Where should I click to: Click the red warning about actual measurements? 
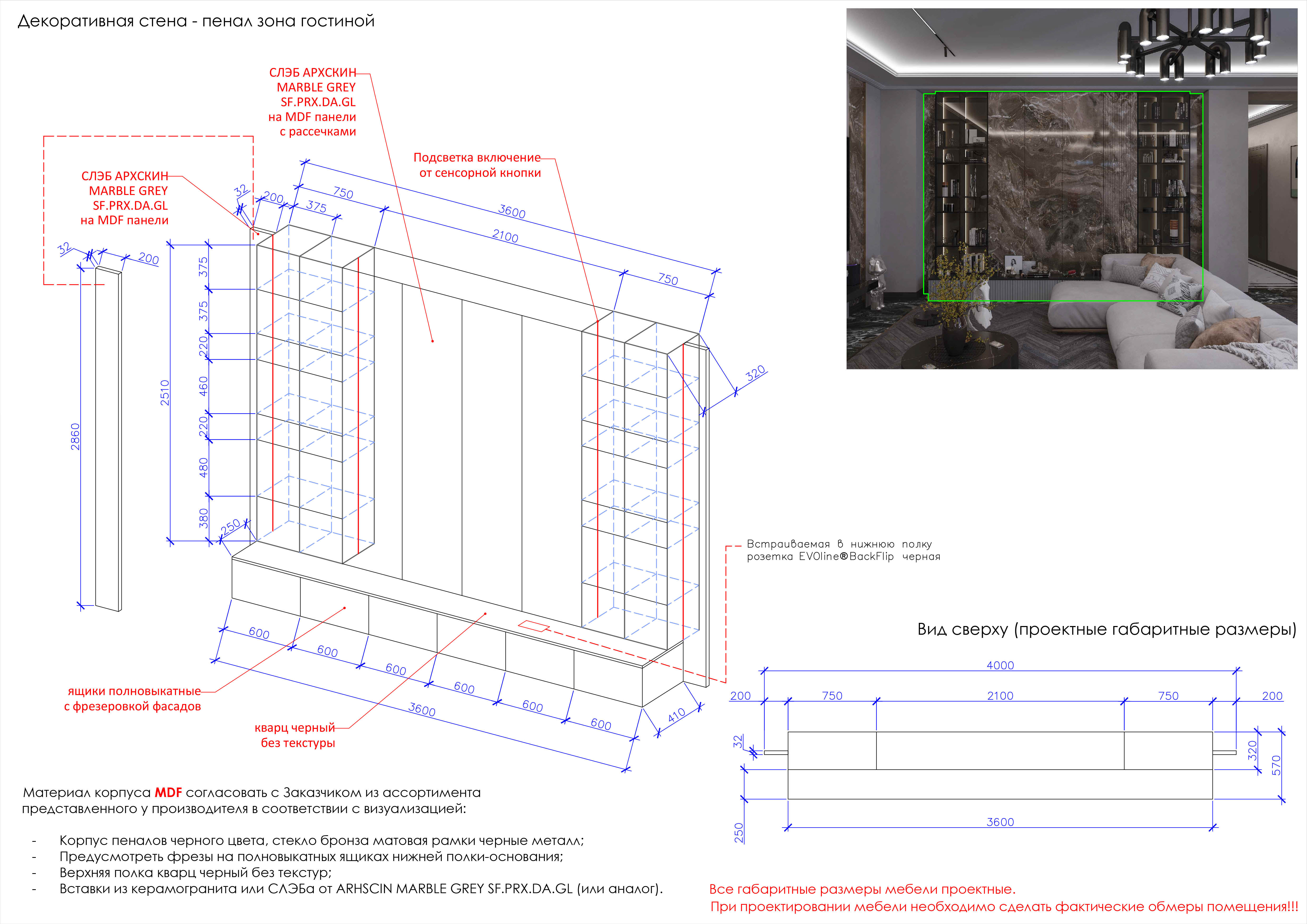tap(1004, 907)
